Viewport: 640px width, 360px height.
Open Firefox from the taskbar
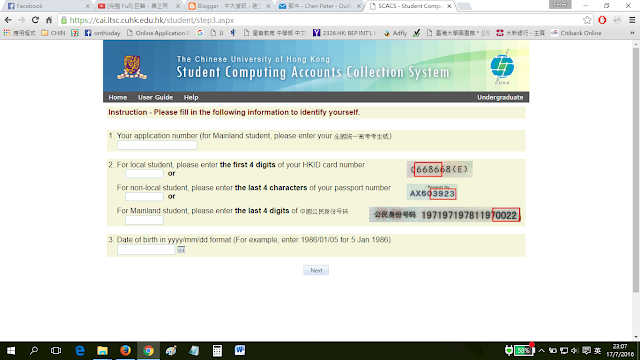tap(125, 351)
